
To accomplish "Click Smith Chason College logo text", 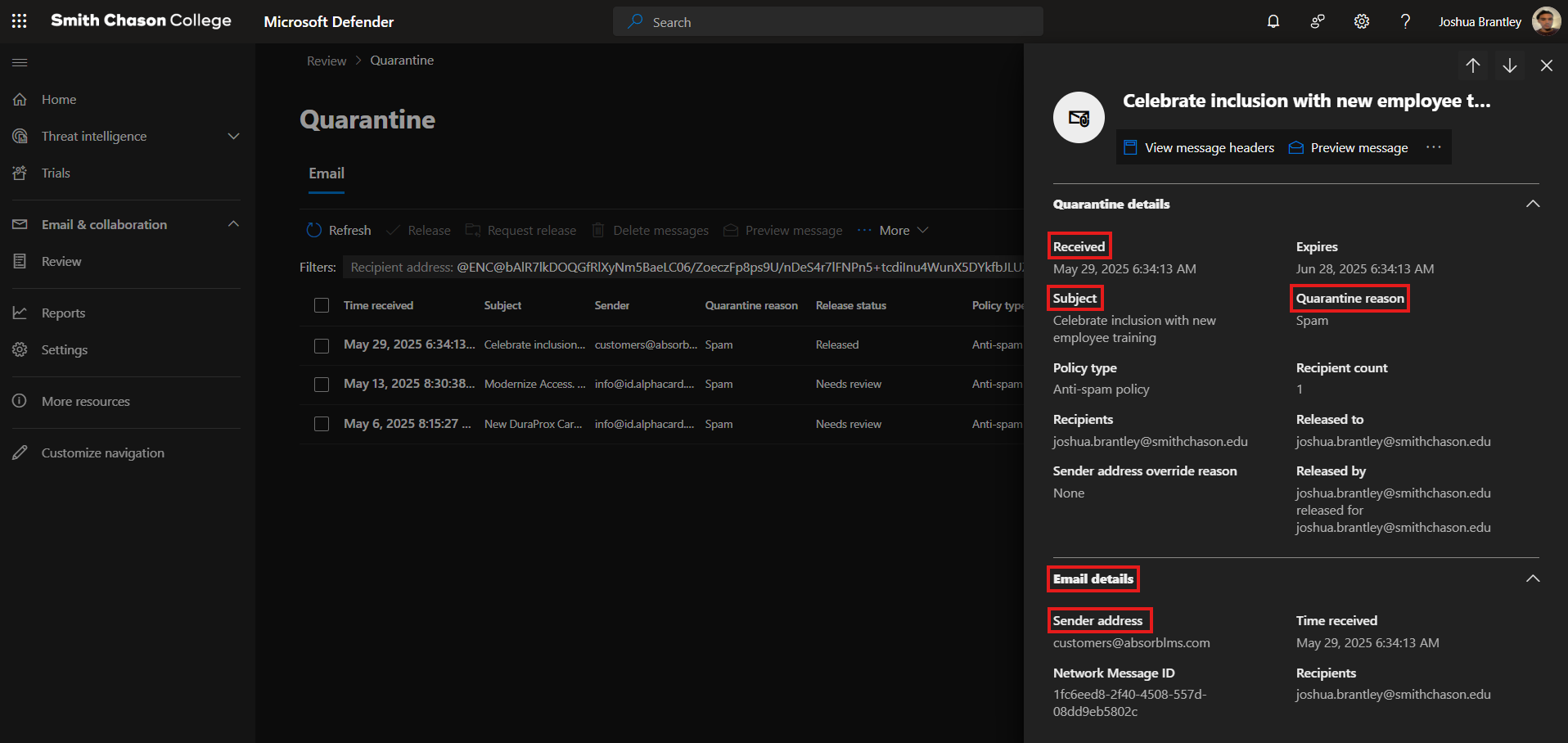I will point(141,20).
